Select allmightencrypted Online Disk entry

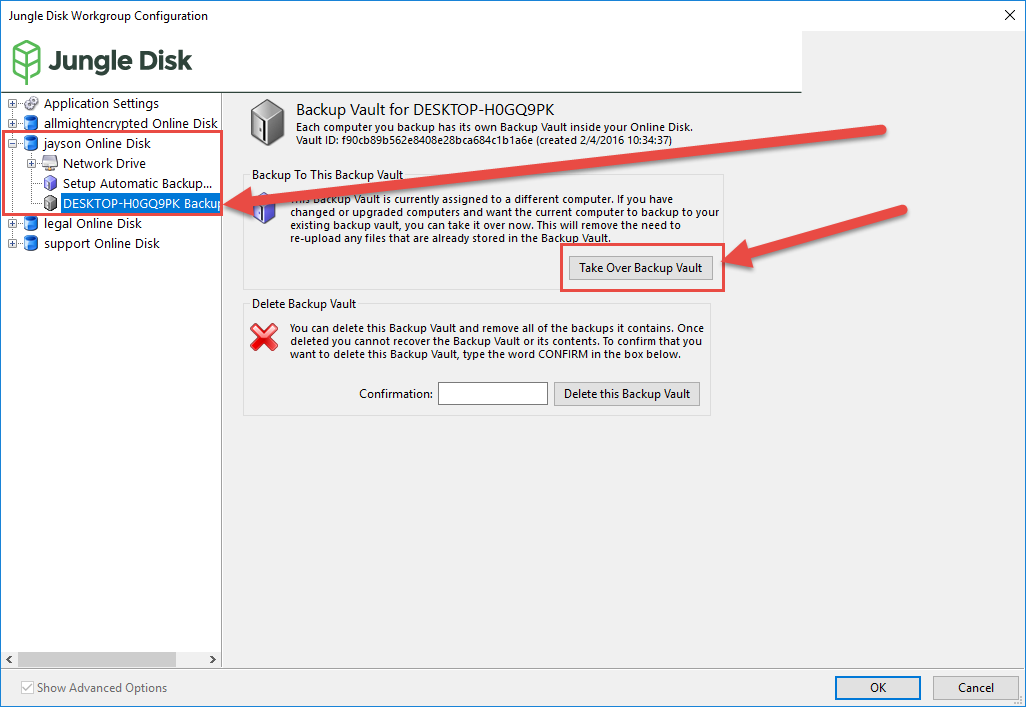(x=131, y=123)
